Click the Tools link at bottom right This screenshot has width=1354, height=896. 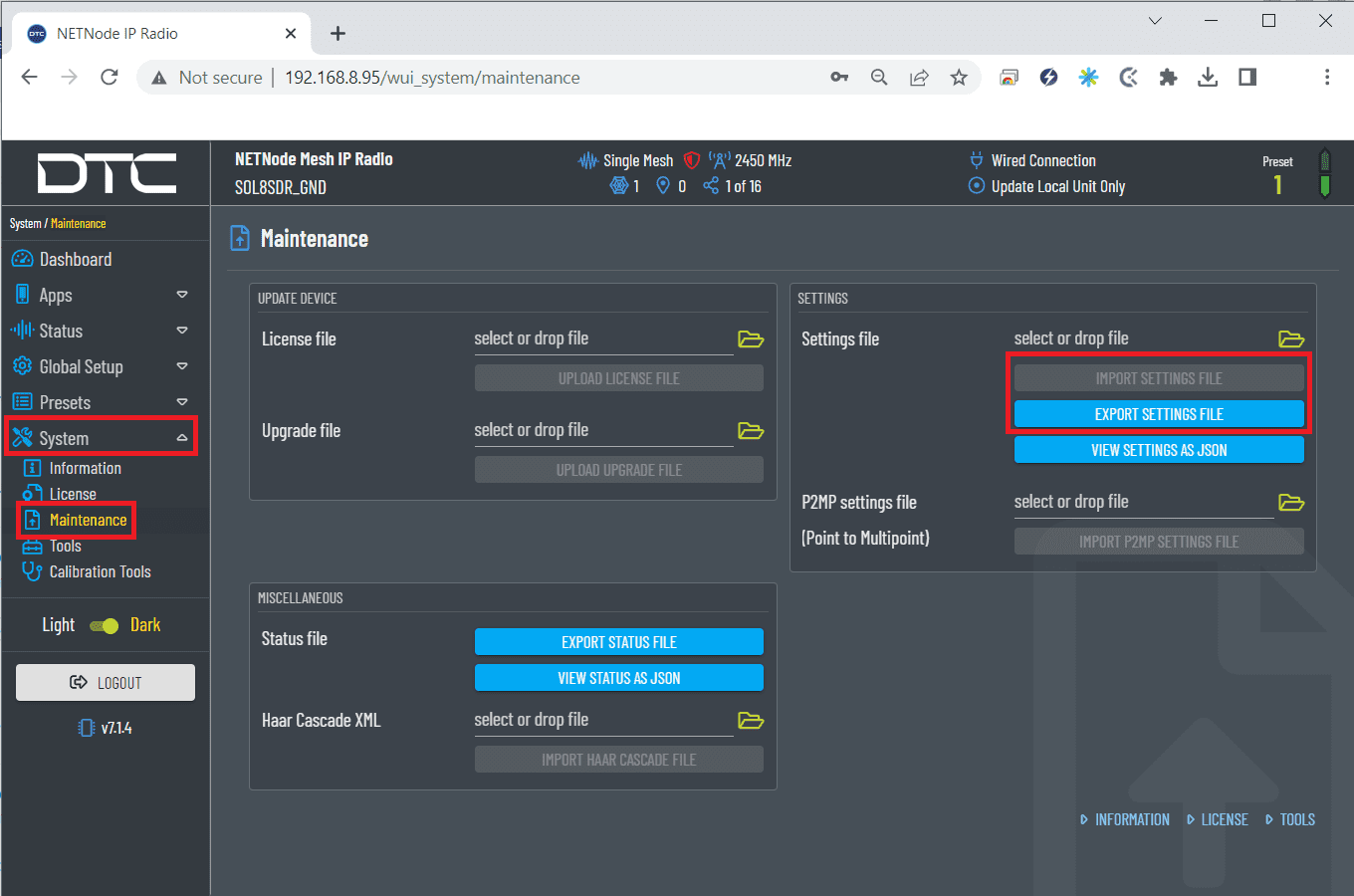pos(1296,819)
